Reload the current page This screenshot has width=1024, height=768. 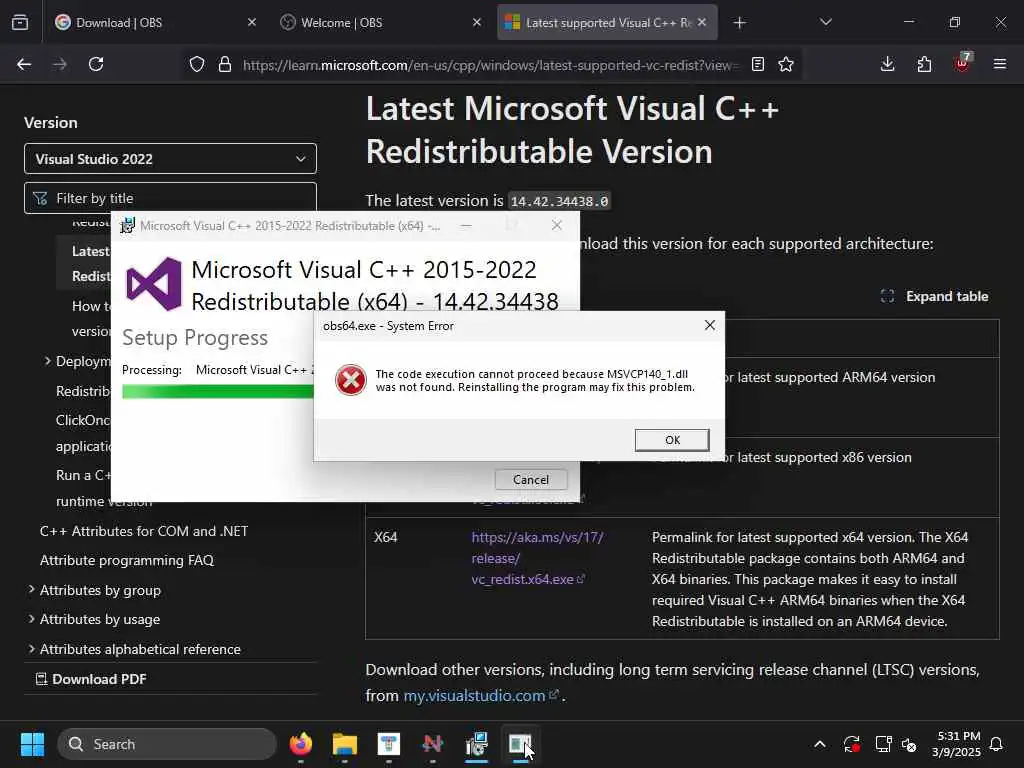pos(96,64)
